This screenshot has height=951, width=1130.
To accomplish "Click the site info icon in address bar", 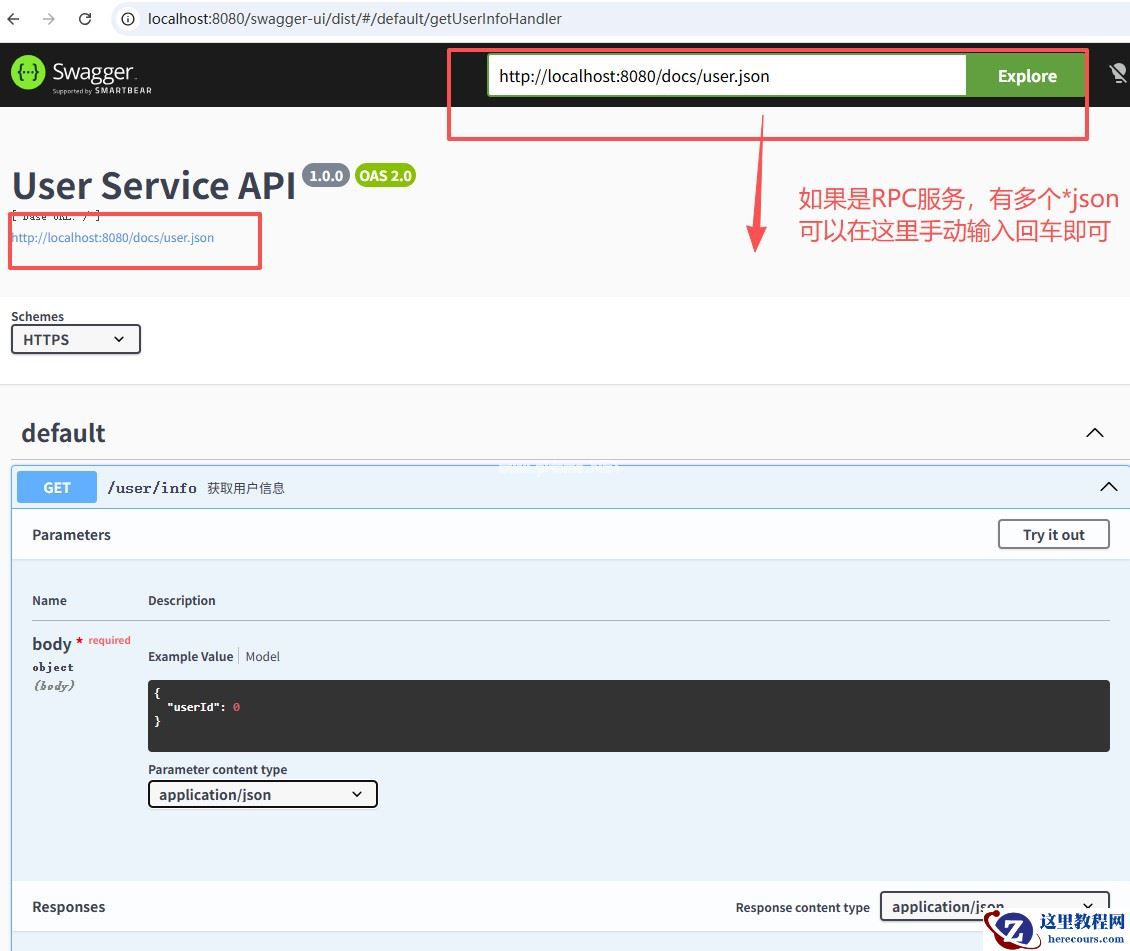I will [x=128, y=19].
